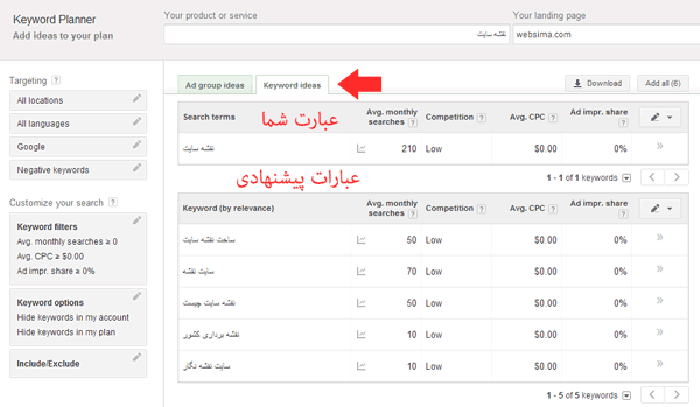Viewport: 700px width, 407px height.
Task: Download the keyword ideas
Action: coord(597,83)
